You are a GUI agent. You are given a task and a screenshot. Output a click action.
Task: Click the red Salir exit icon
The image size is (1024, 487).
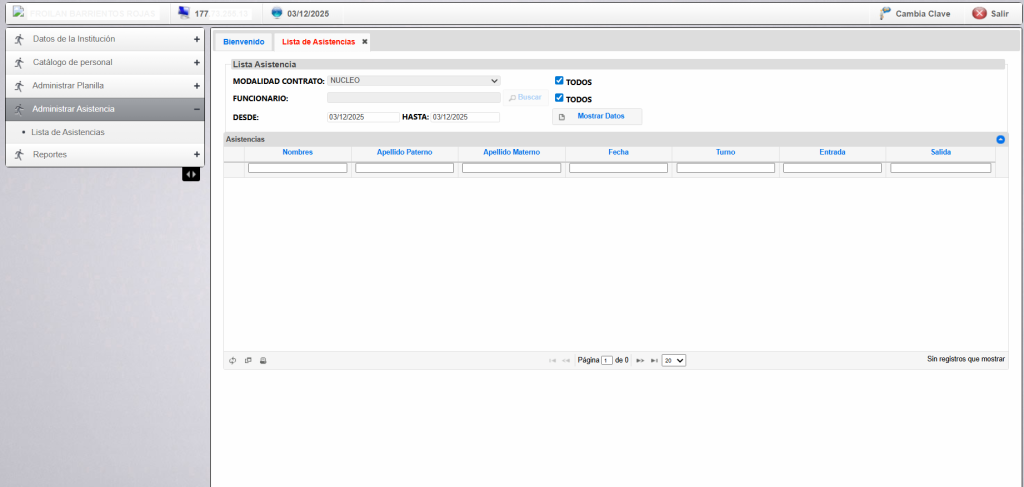point(979,14)
